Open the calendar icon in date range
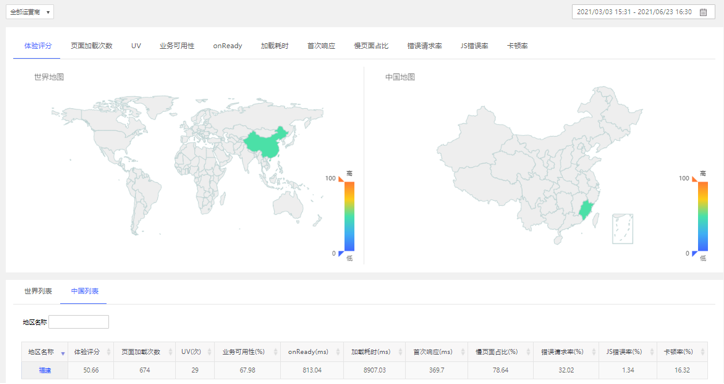 [703, 12]
